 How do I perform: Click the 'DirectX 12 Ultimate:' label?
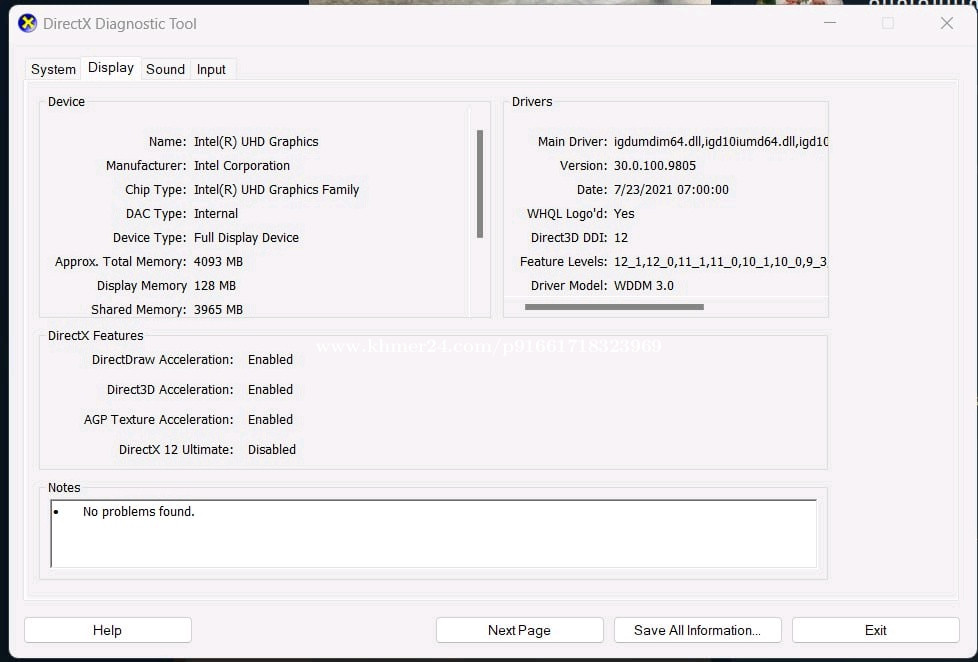(176, 449)
